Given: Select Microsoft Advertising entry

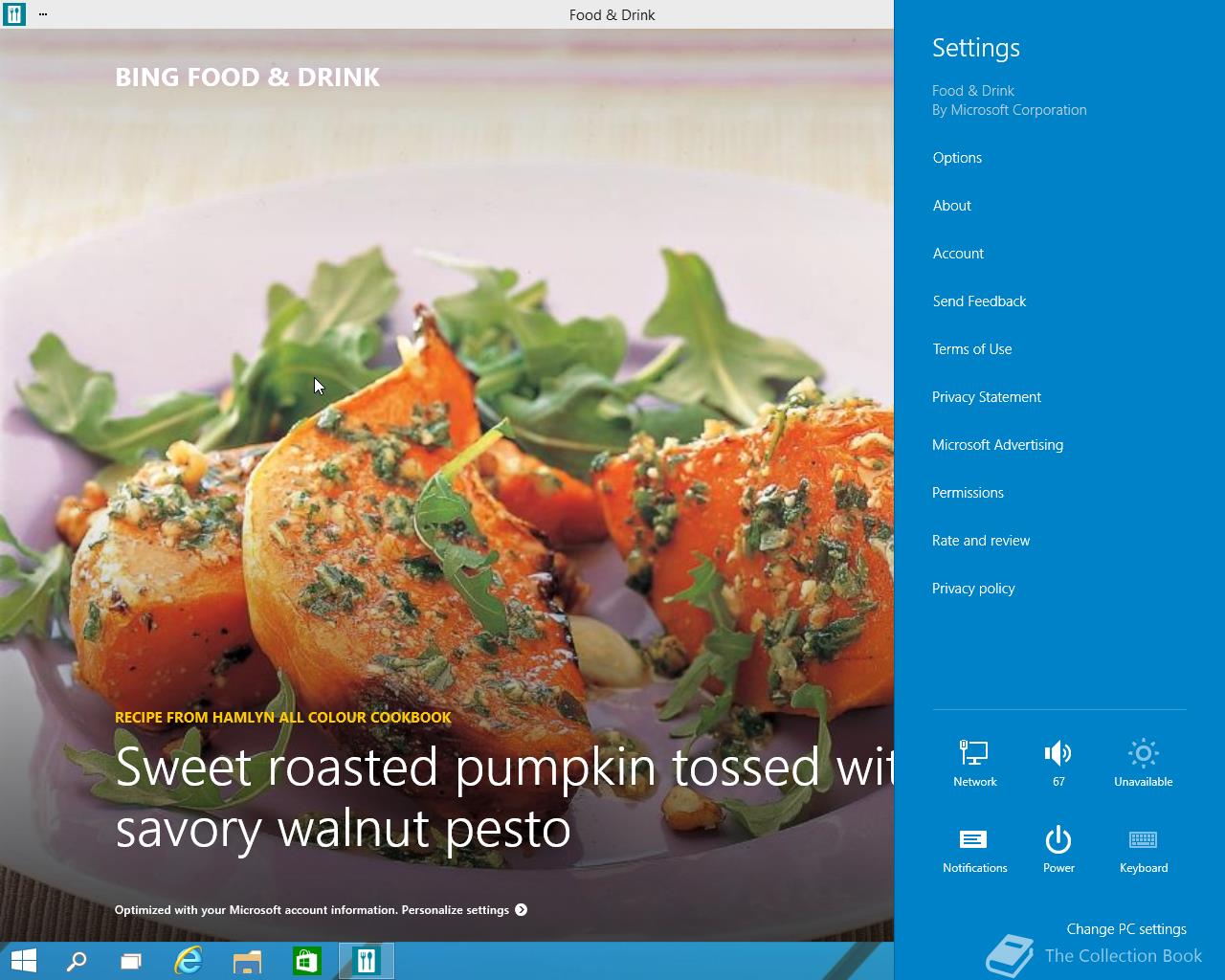Looking at the screenshot, I should 997,445.
